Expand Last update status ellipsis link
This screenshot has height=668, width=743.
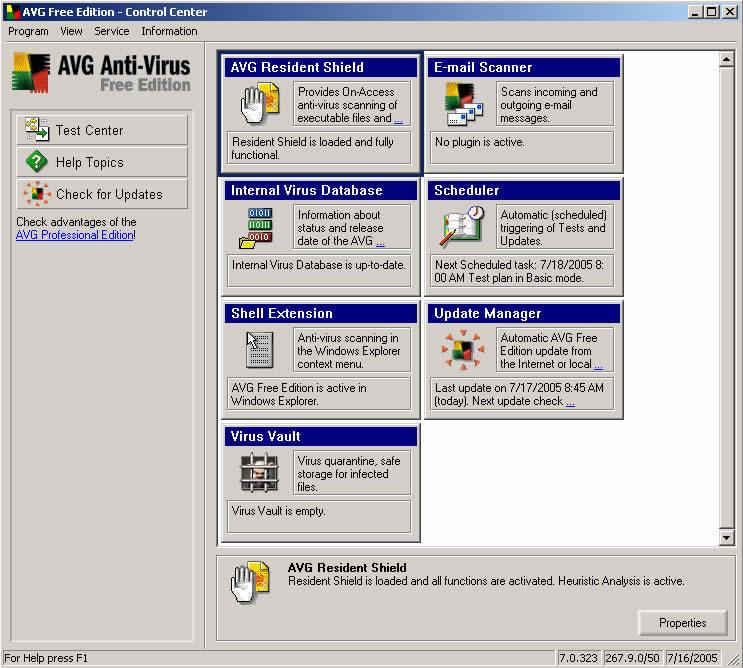pyautogui.click(x=571, y=403)
